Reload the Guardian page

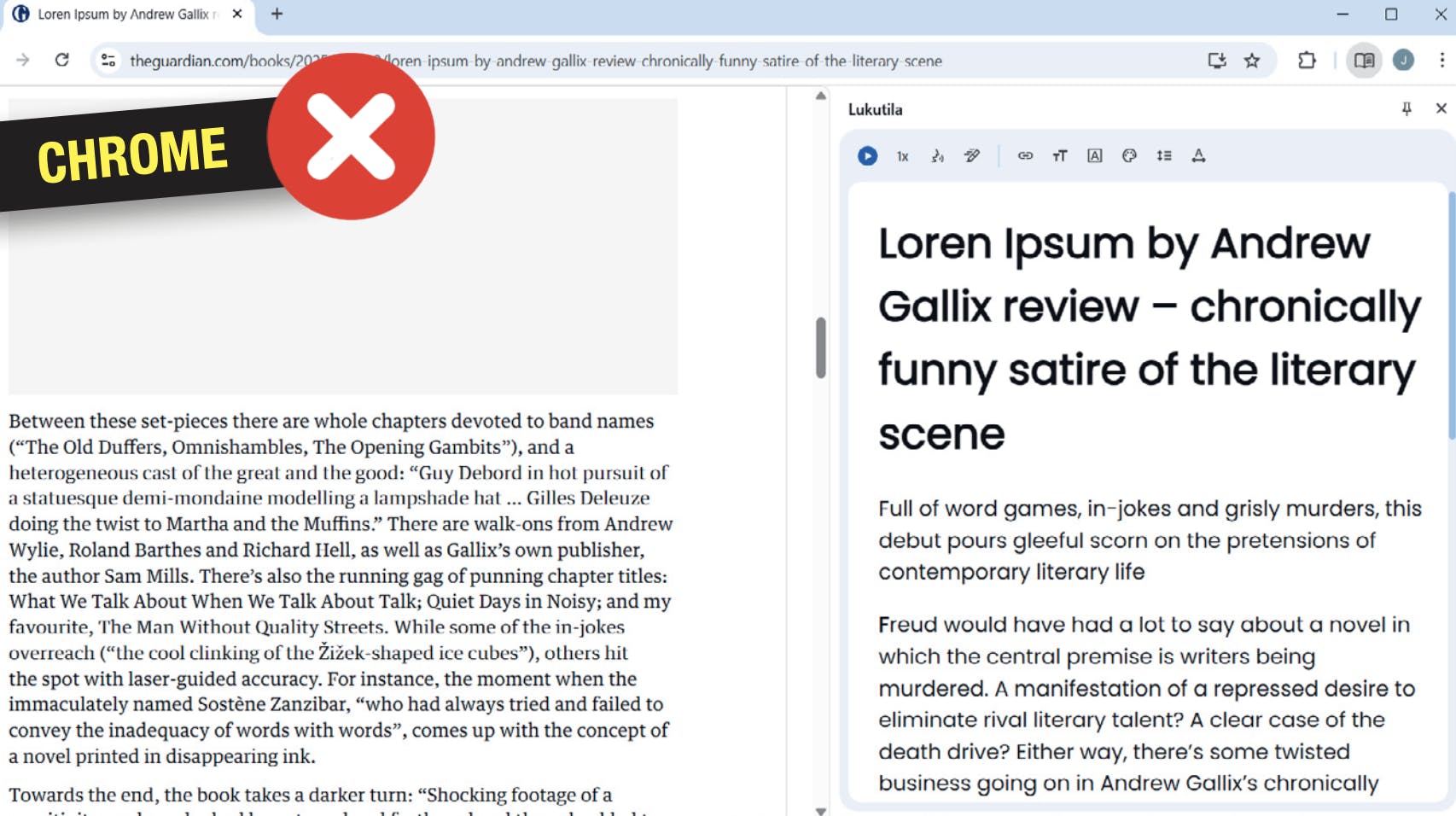(61, 61)
